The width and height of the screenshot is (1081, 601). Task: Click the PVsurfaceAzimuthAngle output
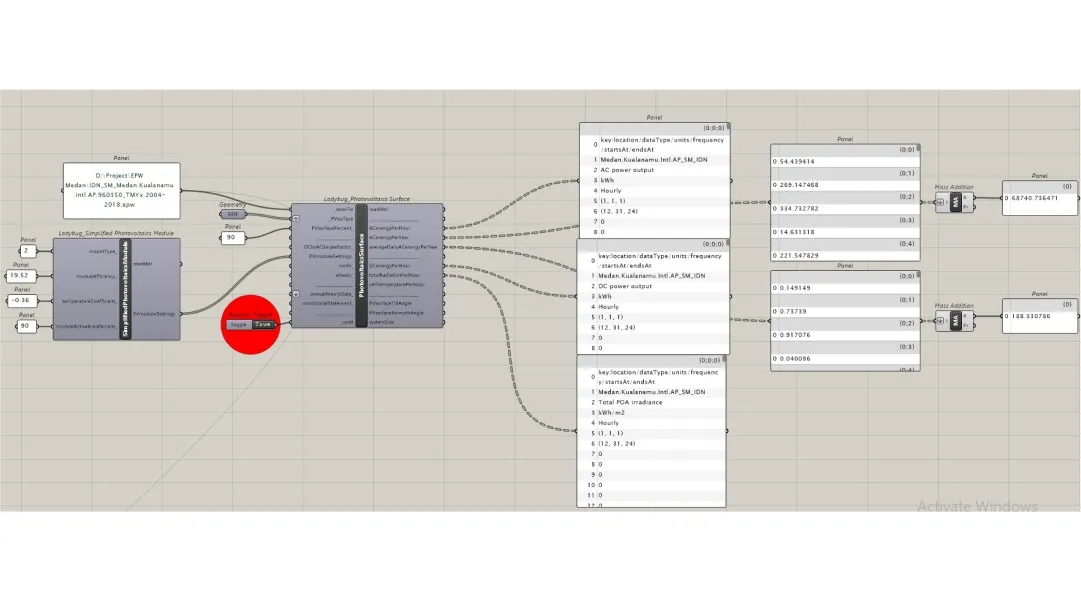coord(396,312)
